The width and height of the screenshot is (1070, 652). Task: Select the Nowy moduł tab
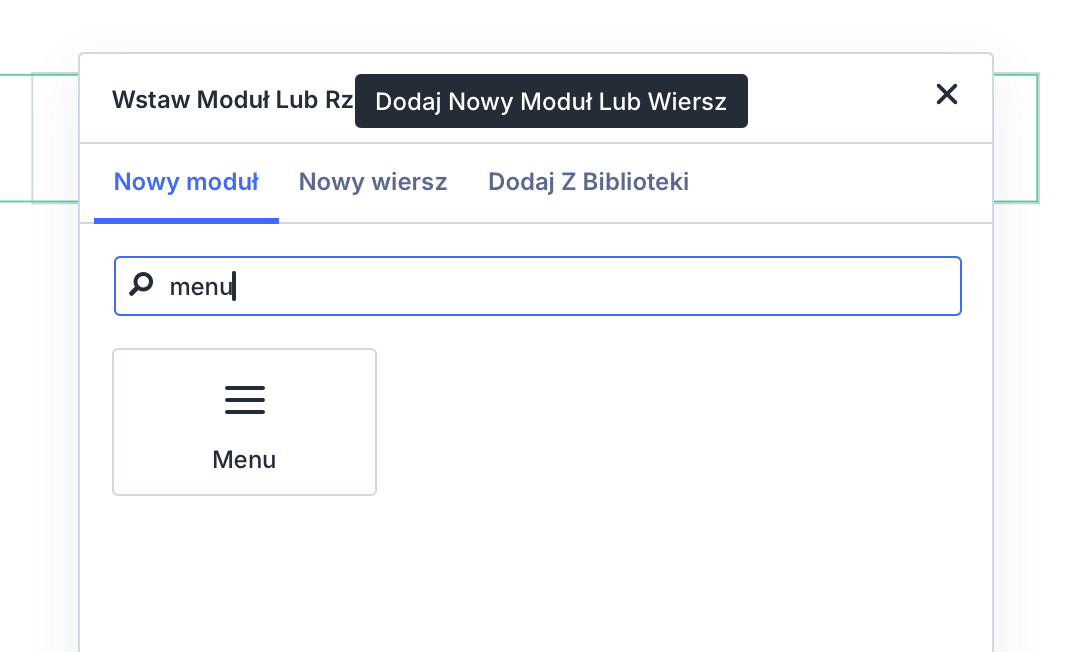tap(186, 182)
